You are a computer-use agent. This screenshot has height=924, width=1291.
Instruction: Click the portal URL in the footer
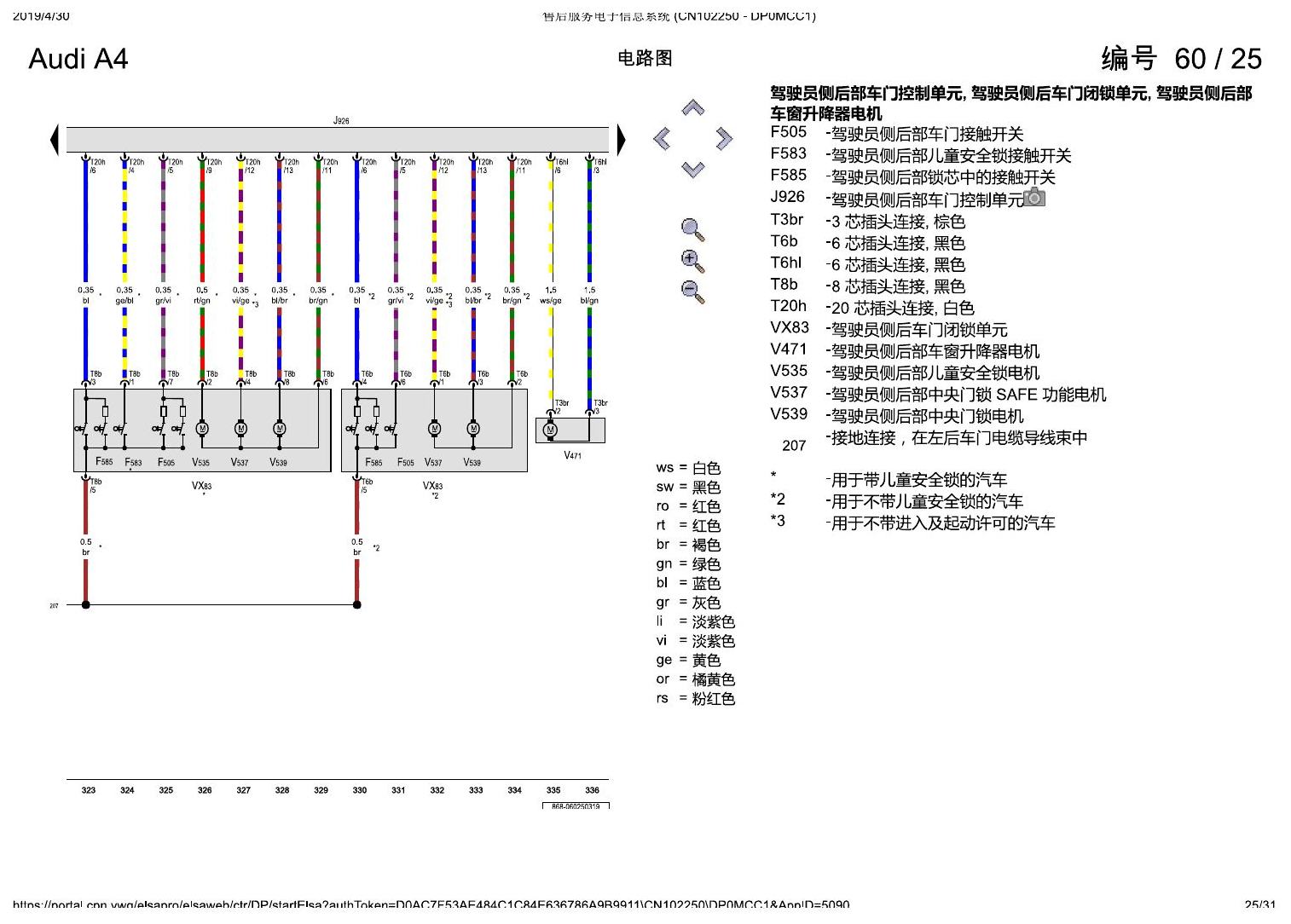[431, 904]
